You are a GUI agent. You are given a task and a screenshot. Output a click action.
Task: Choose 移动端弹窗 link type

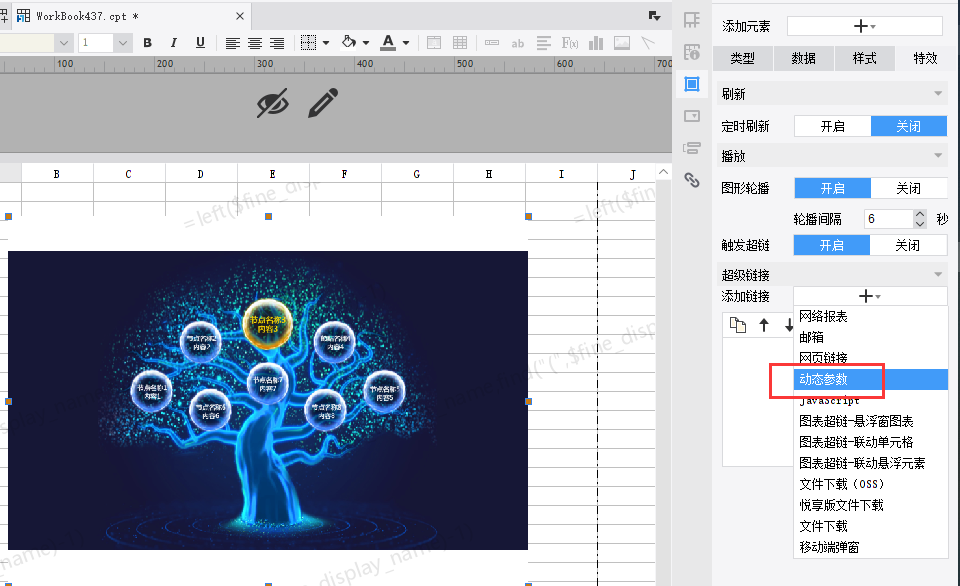[871, 547]
